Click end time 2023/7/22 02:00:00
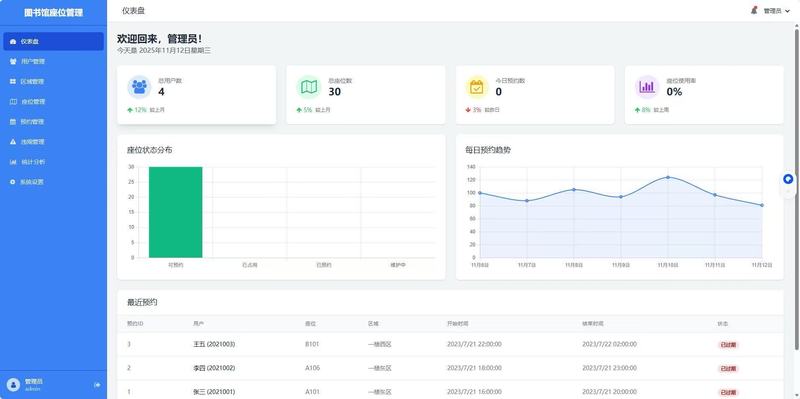800x399 pixels. (x=609, y=344)
